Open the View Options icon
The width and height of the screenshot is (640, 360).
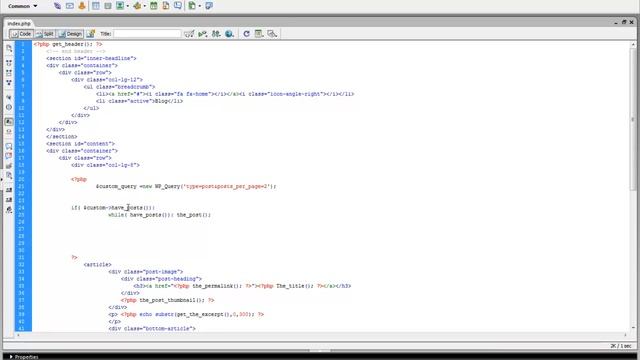coord(259,34)
